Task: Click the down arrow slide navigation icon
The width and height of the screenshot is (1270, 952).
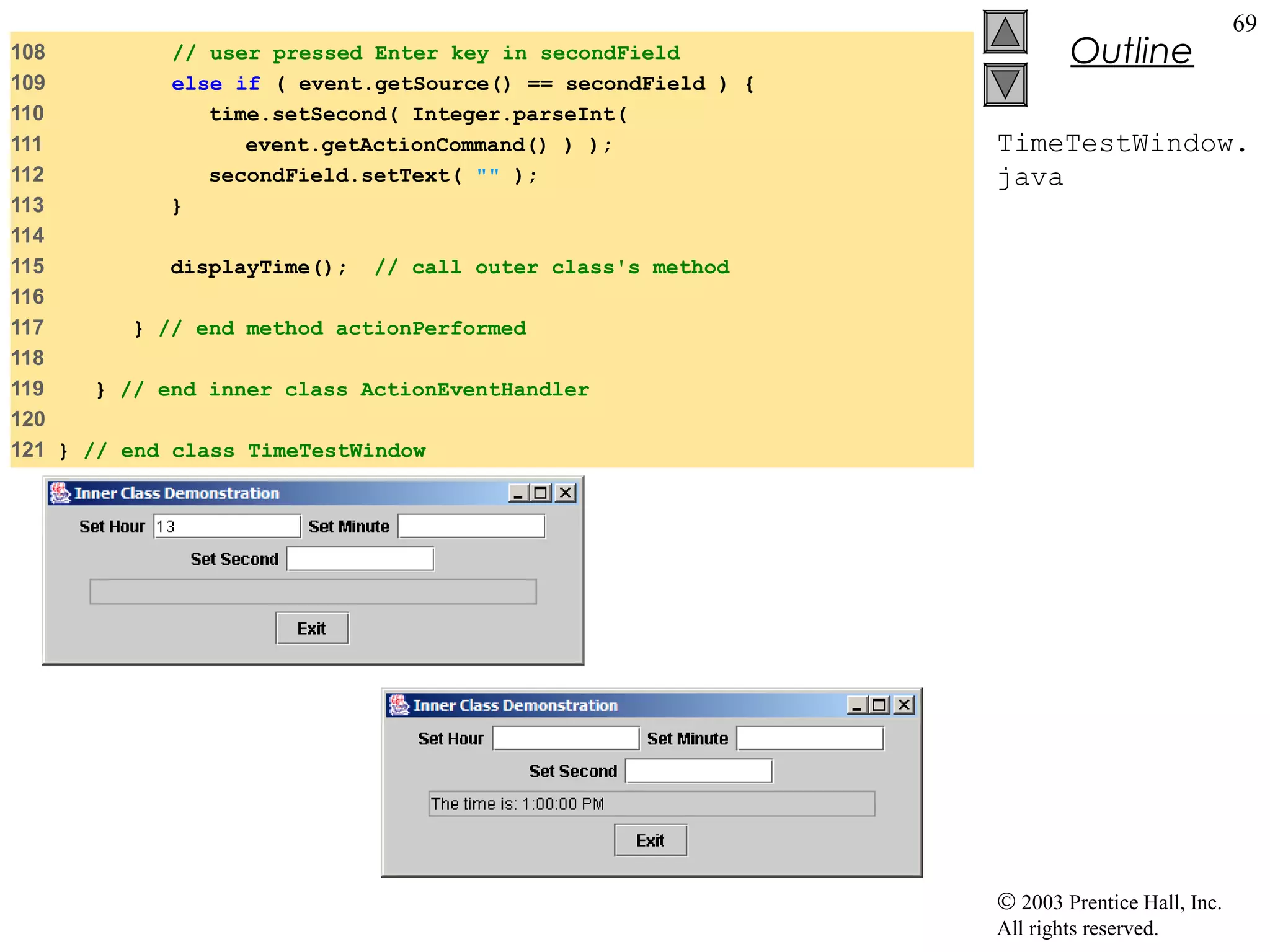Action: [x=1005, y=84]
